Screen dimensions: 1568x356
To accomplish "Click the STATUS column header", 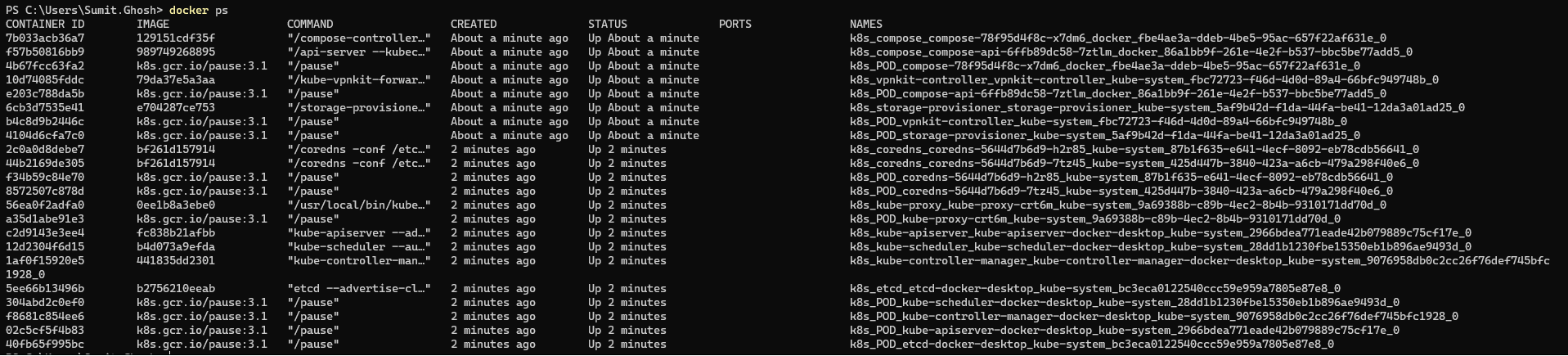I will 608,25.
